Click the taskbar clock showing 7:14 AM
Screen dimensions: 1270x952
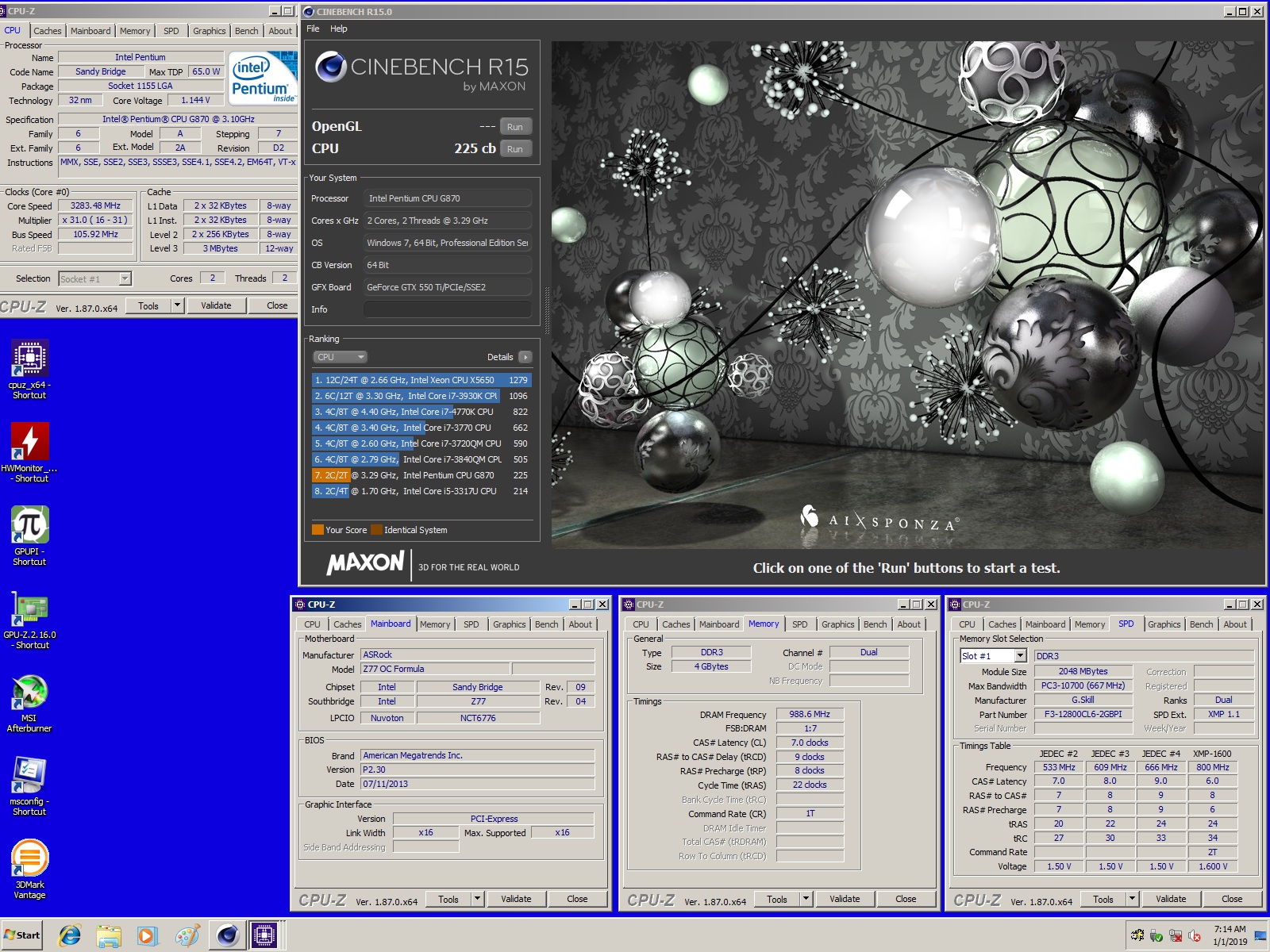[x=1230, y=935]
